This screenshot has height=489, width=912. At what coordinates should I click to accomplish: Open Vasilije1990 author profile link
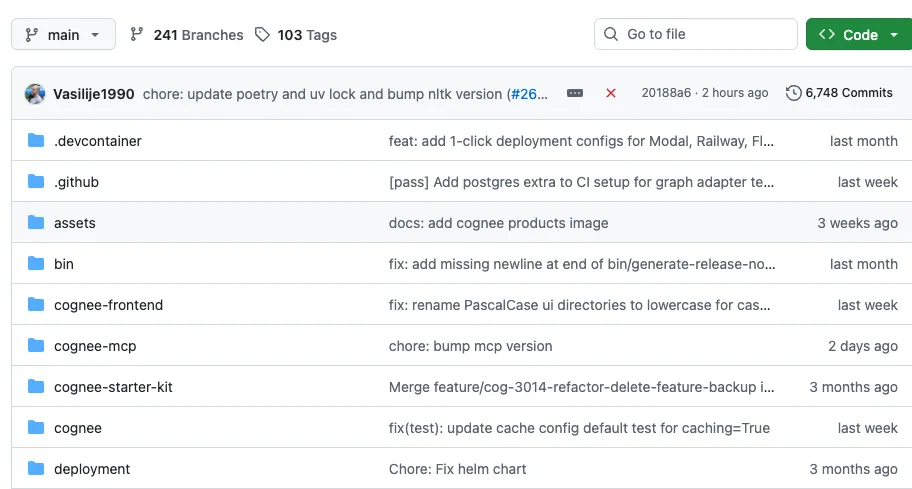pos(94,94)
